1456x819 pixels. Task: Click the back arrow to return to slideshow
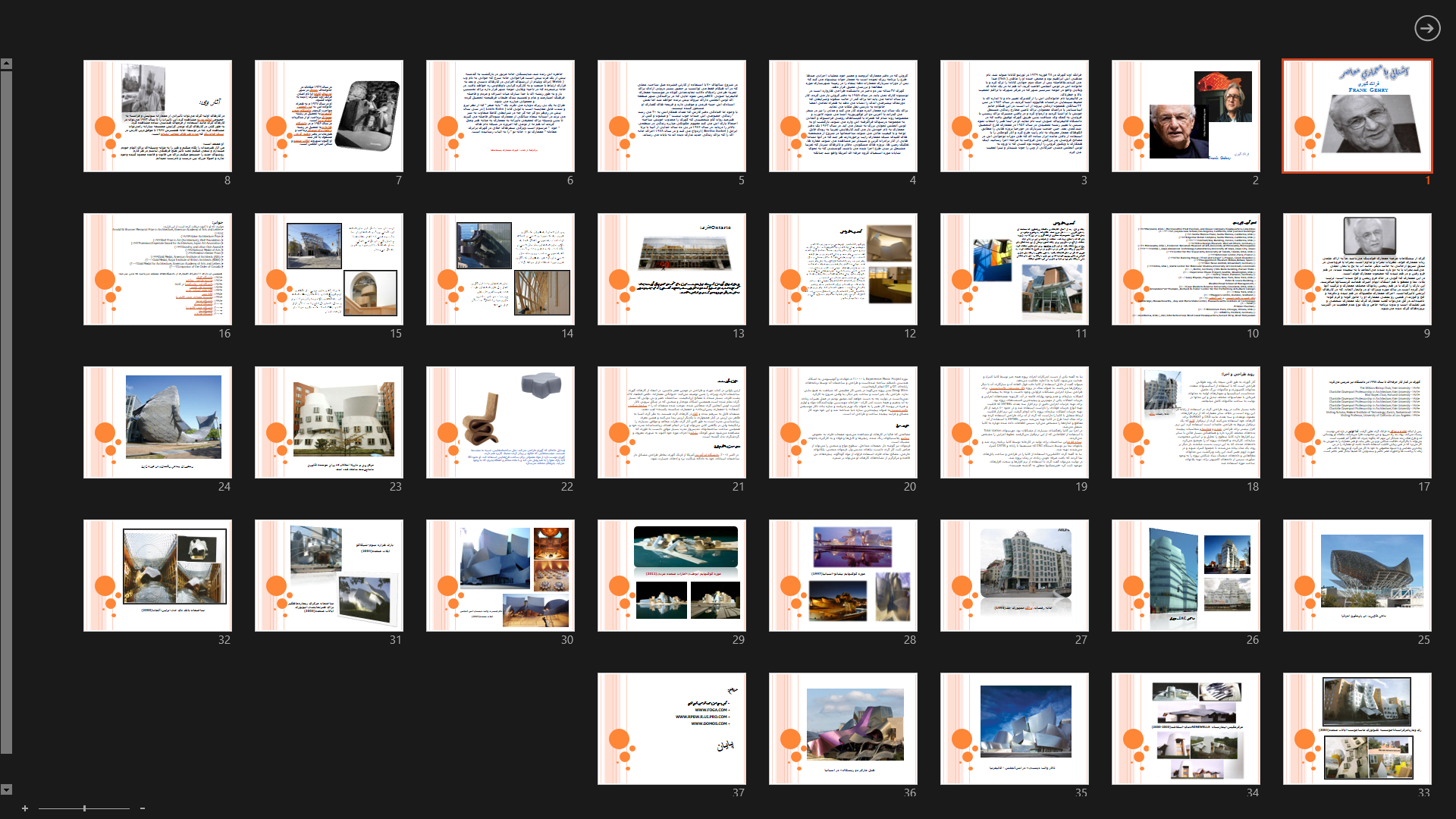pos(1426,28)
